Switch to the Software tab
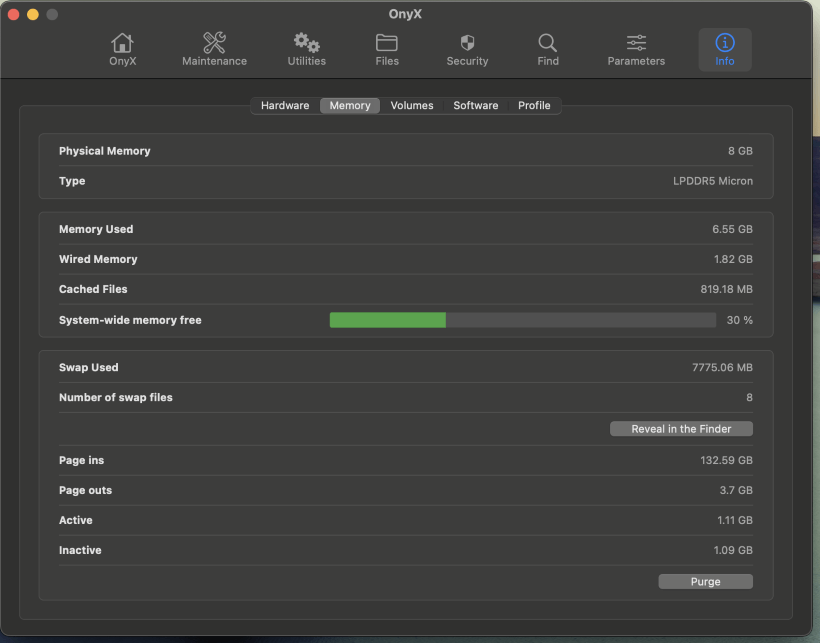The image size is (820, 643). pos(476,106)
